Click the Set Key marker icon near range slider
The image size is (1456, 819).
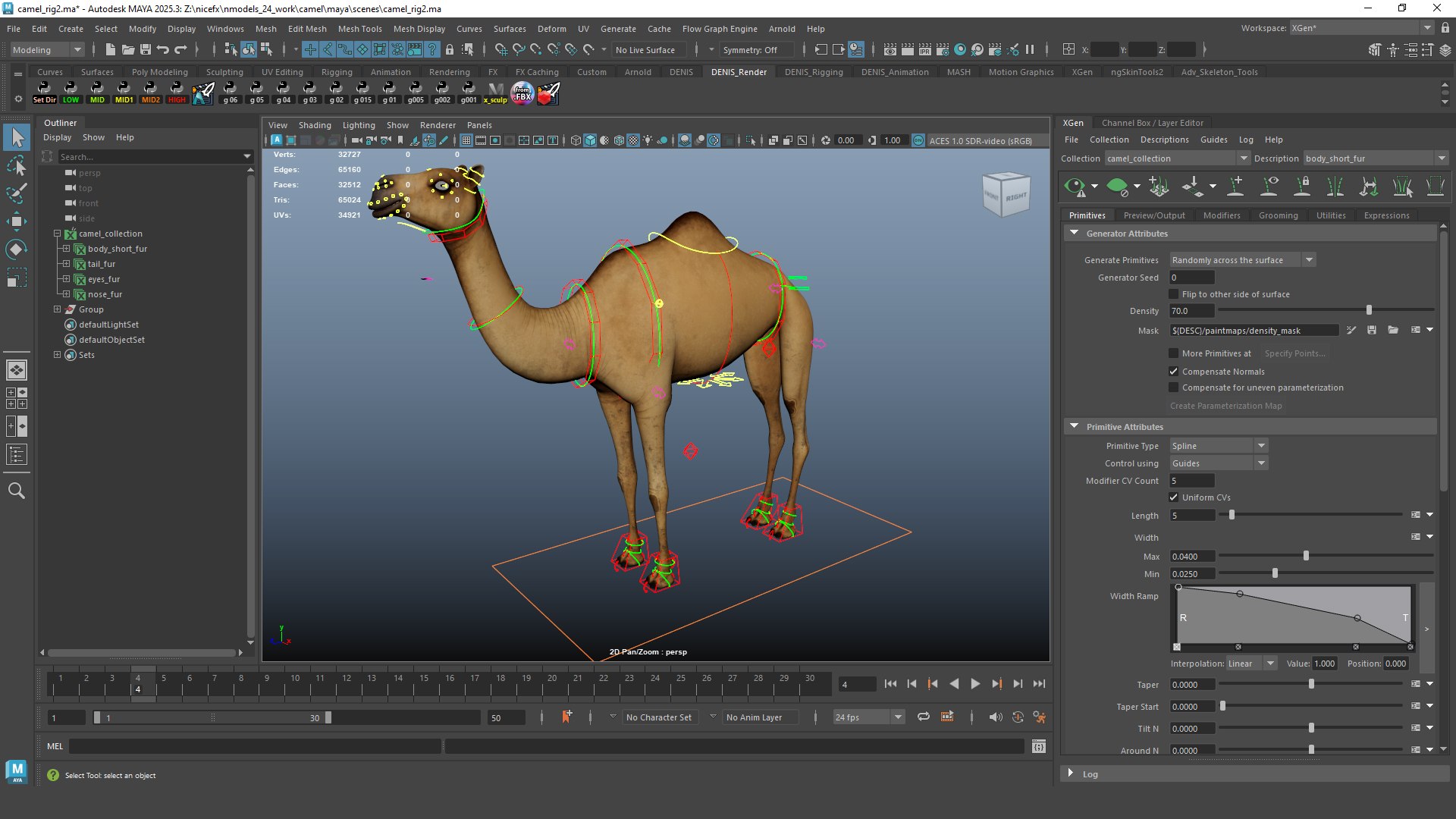[x=566, y=717]
